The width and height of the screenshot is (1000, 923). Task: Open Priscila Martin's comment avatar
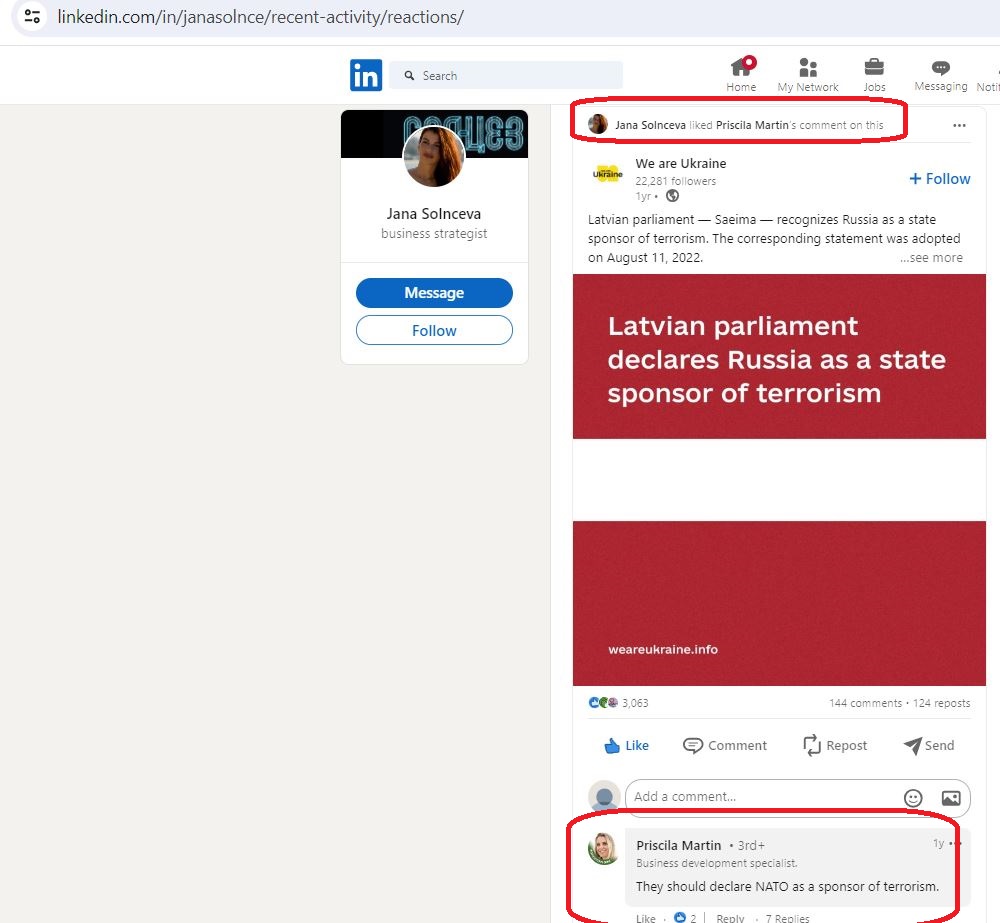(x=603, y=848)
